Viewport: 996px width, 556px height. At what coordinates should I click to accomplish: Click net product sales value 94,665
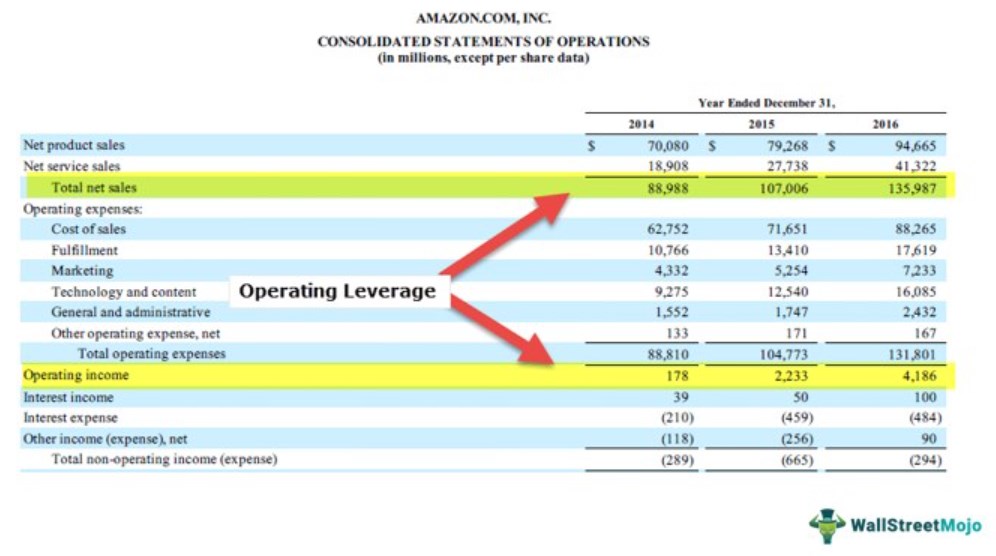(915, 146)
